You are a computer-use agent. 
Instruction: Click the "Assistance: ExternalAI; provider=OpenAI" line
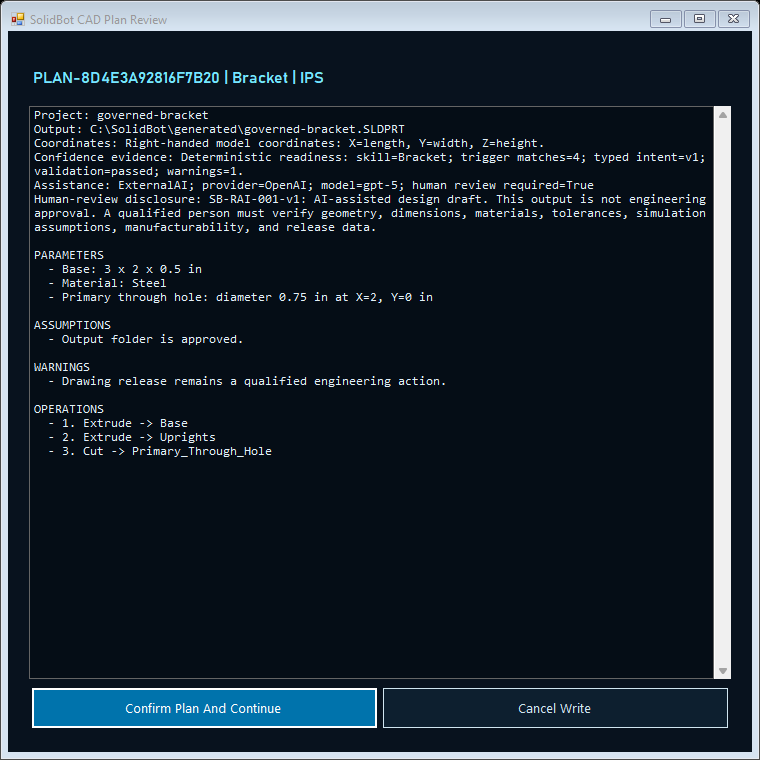[314, 185]
